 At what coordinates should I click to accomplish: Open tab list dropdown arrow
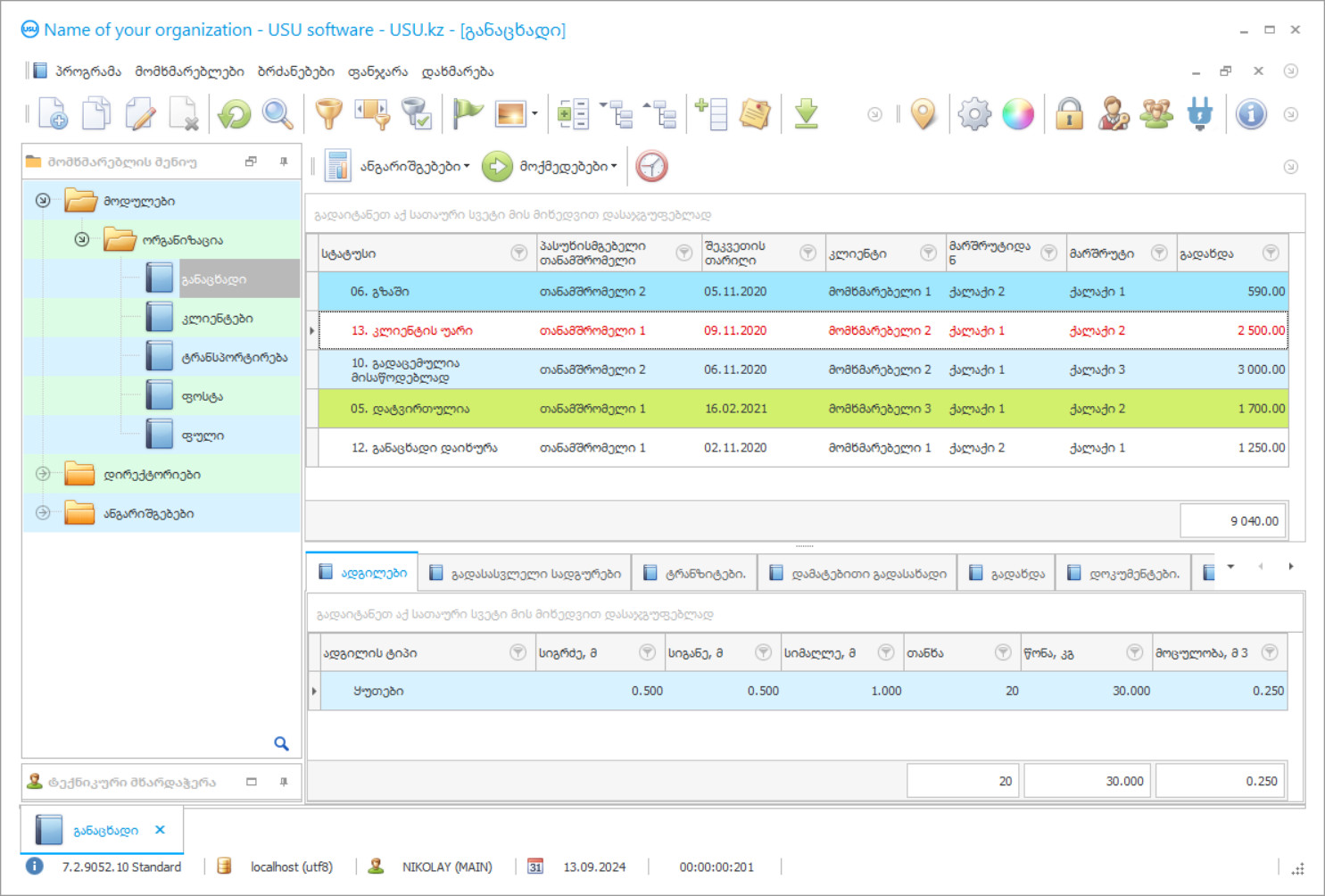click(x=1230, y=566)
